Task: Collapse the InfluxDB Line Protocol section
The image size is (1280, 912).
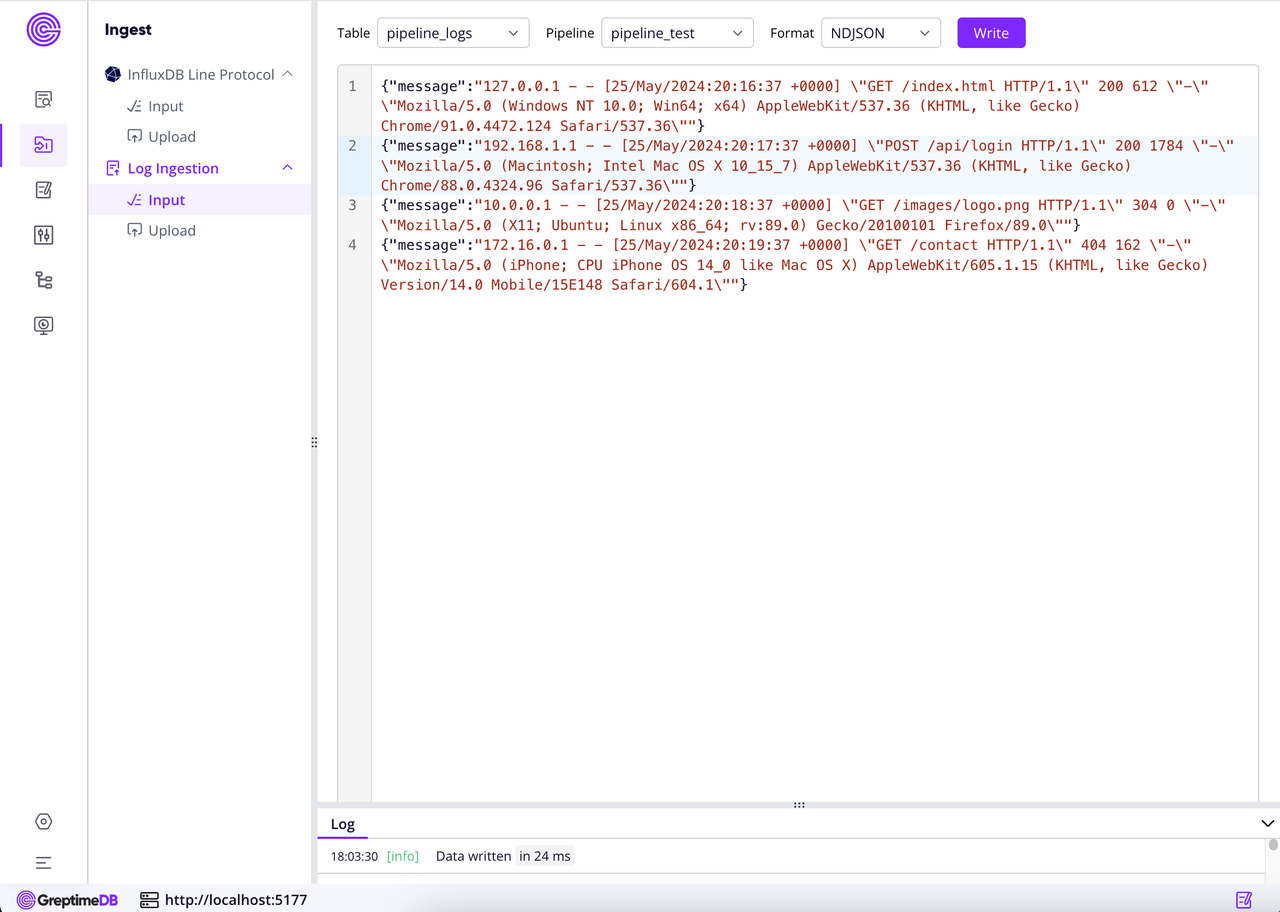Action: (287, 74)
